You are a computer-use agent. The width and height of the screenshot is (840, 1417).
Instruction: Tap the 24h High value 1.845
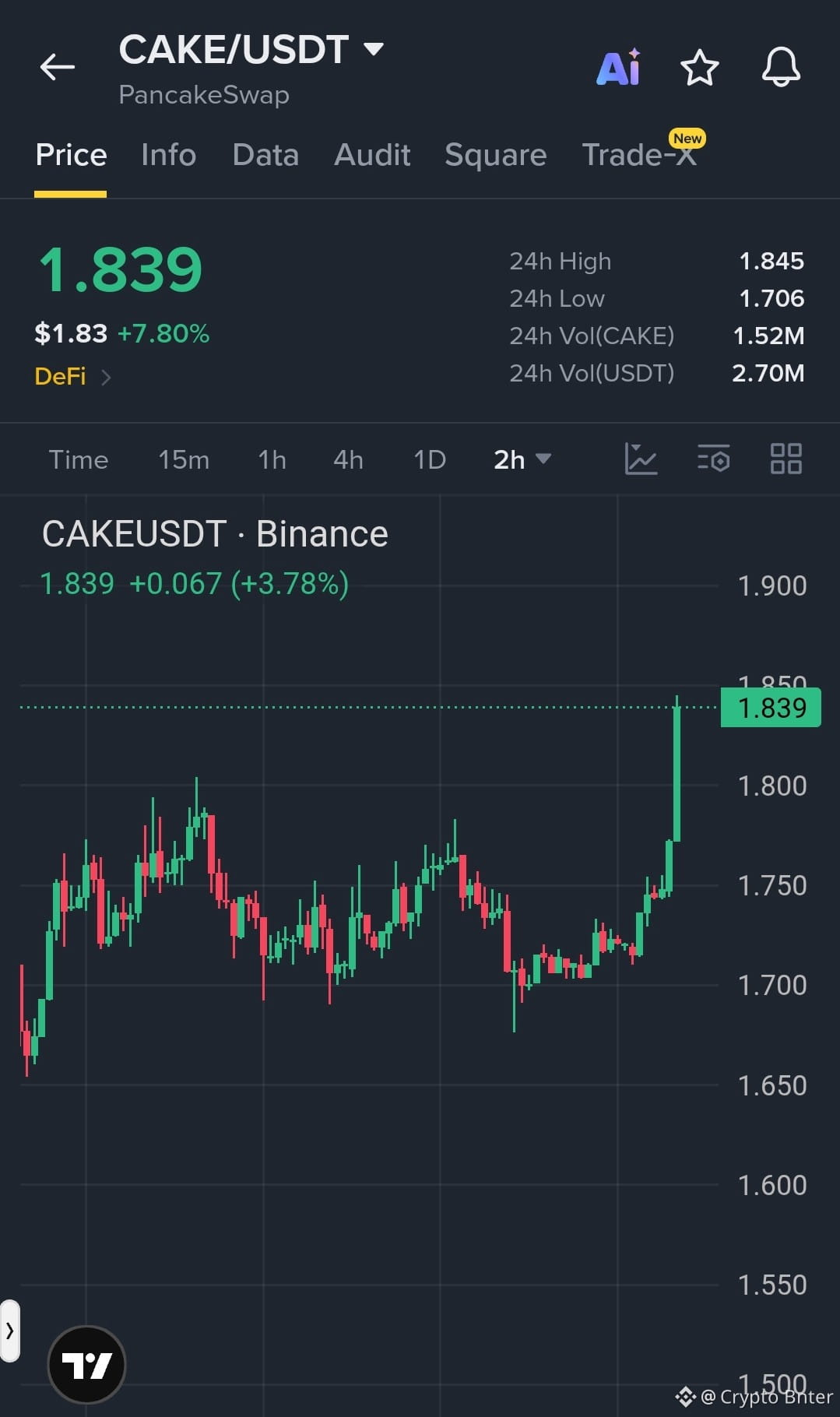[771, 262]
